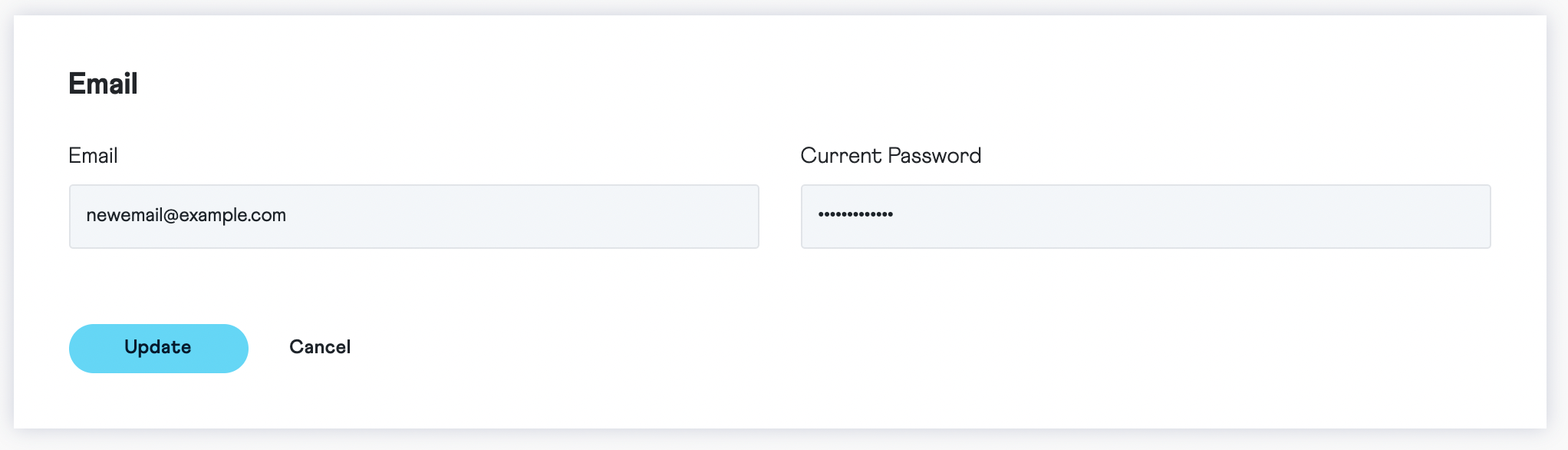Click the word "Password" in the label

pos(935,156)
